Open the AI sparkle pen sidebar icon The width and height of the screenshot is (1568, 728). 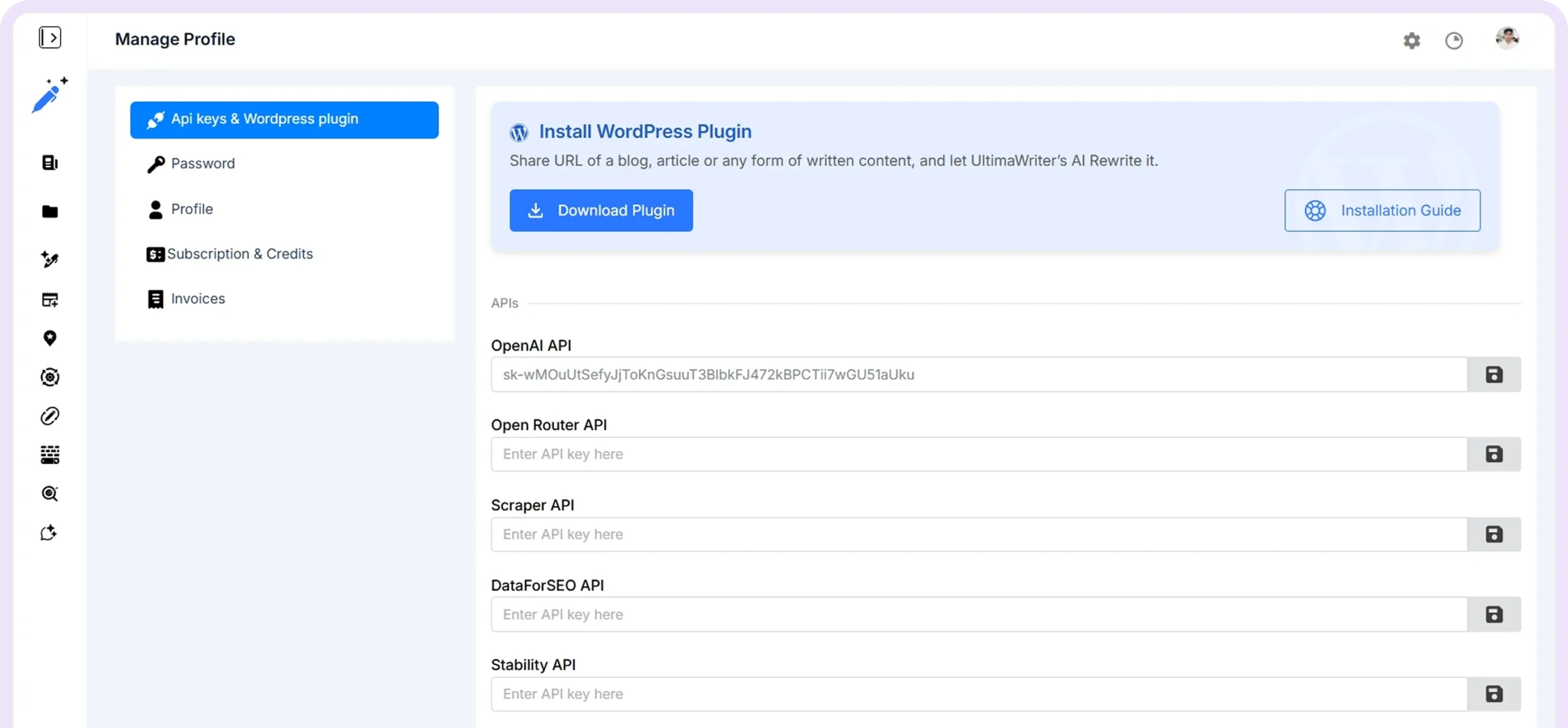coord(50,259)
